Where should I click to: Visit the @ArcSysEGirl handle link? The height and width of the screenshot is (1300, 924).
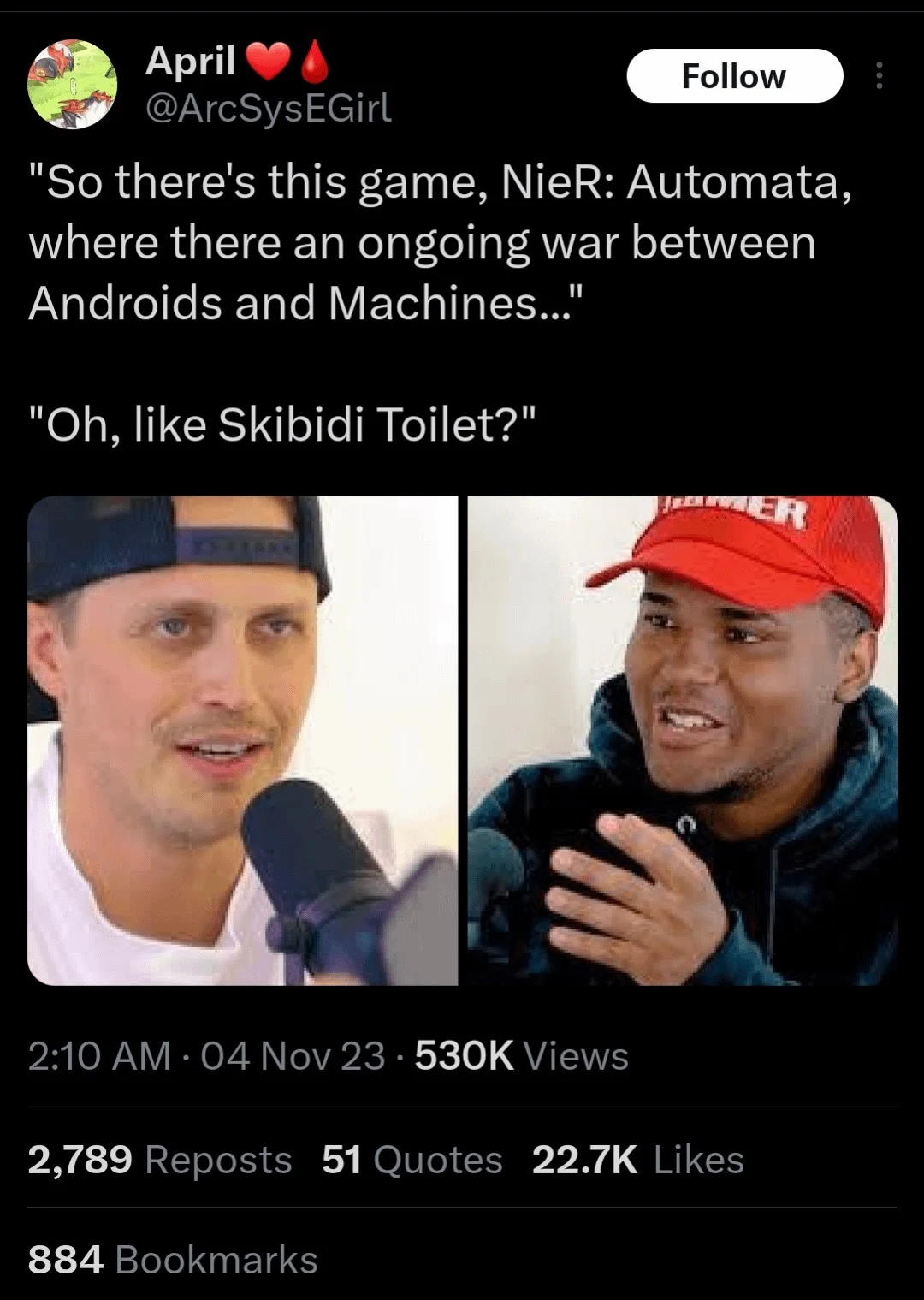coord(269,108)
